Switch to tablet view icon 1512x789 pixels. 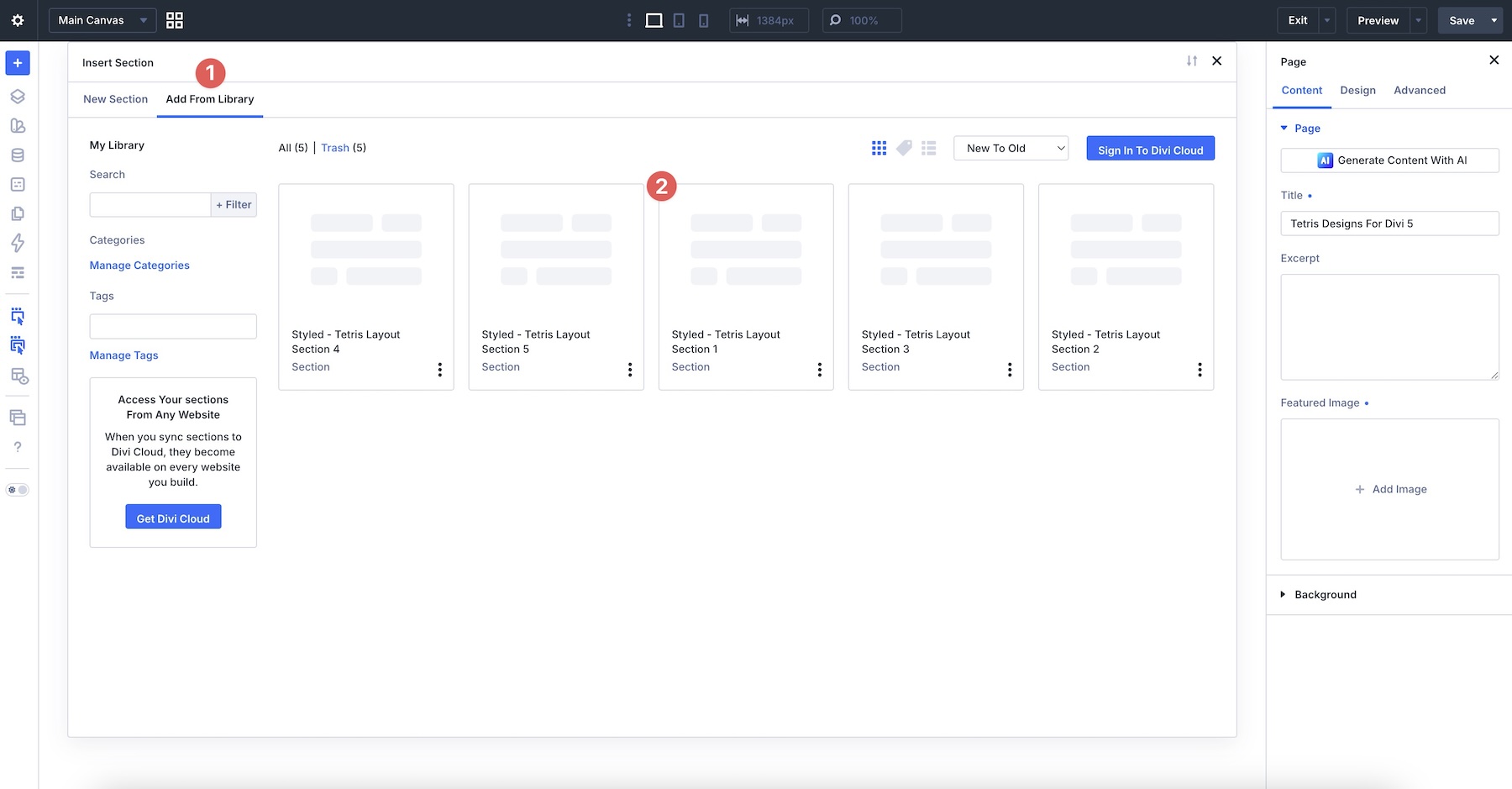[679, 20]
